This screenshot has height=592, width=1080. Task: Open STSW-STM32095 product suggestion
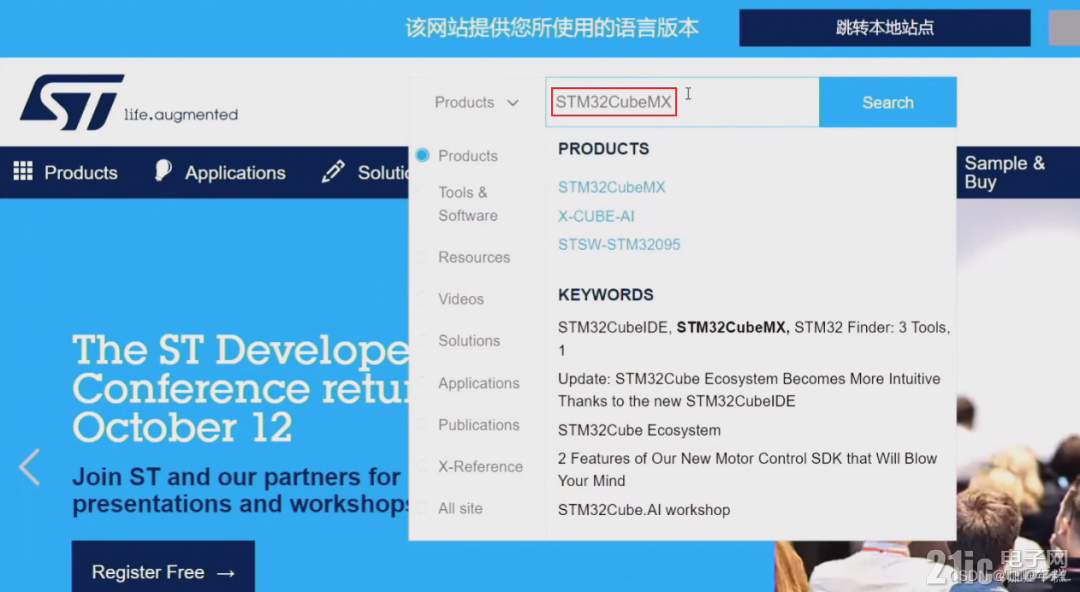pyautogui.click(x=619, y=244)
